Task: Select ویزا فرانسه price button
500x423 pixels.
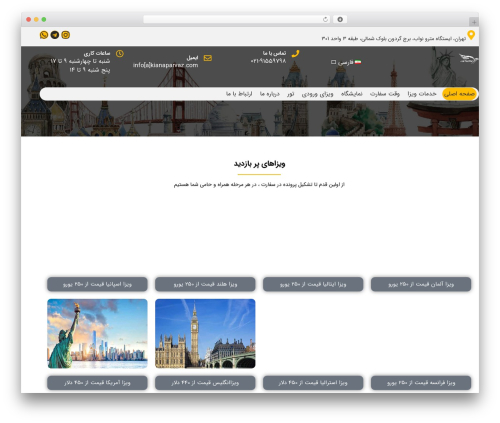Action: (x=421, y=383)
